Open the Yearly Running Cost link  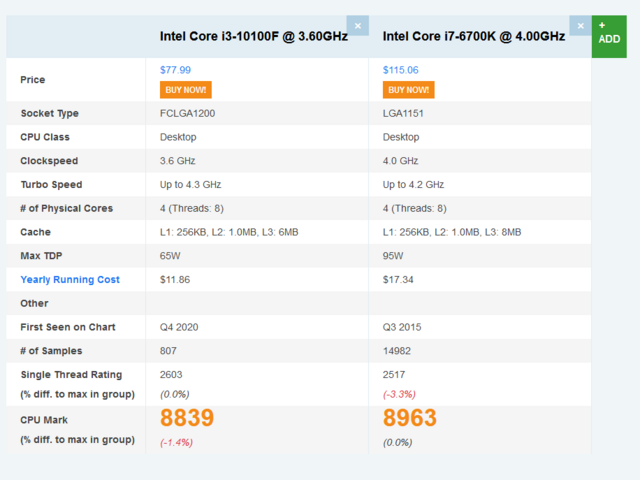tap(70, 280)
